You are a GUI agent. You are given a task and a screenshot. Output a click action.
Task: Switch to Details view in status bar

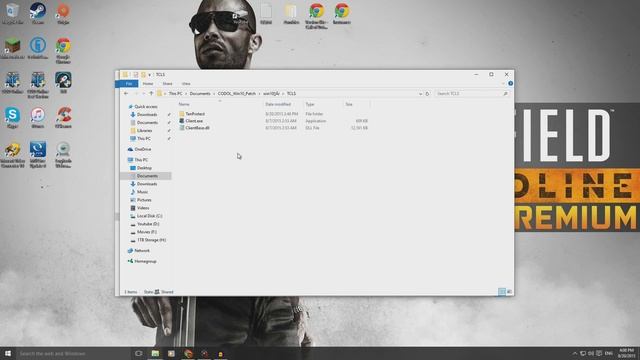(x=502, y=291)
